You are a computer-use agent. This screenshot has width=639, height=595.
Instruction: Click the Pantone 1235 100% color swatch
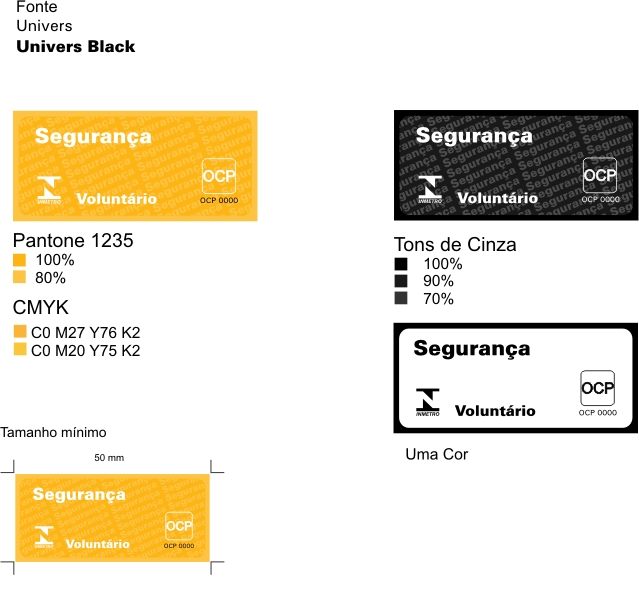19,260
